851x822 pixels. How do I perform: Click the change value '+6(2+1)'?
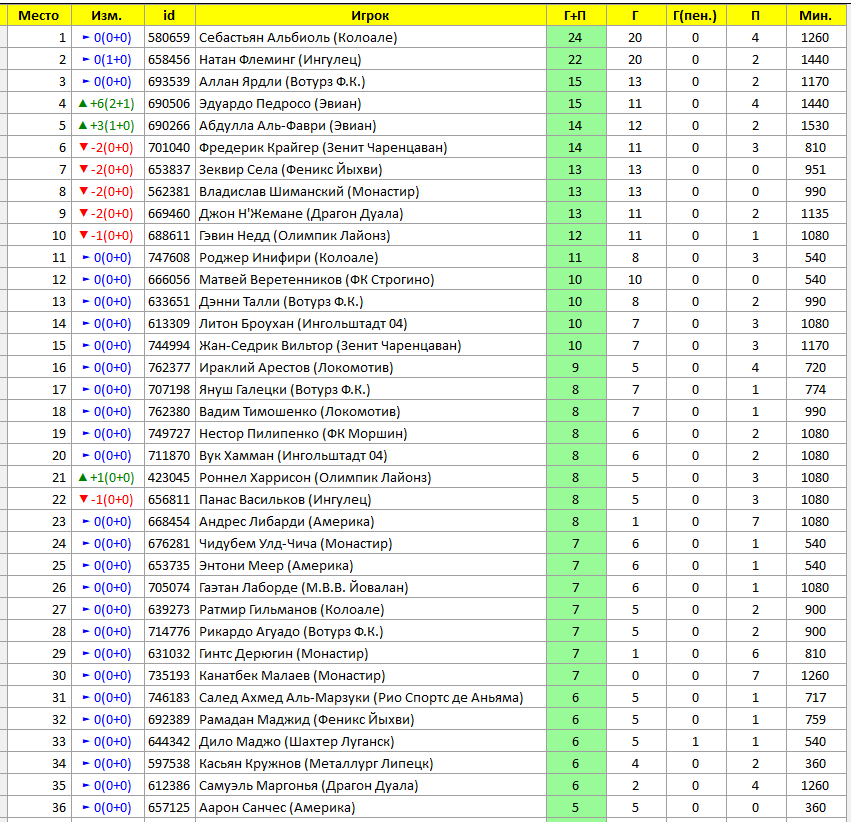[x=112, y=103]
